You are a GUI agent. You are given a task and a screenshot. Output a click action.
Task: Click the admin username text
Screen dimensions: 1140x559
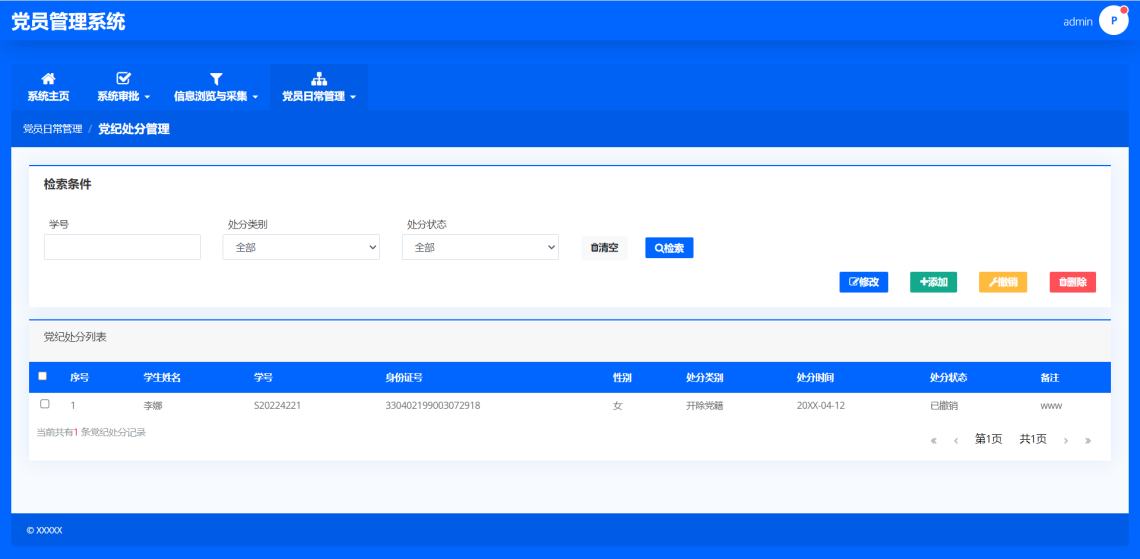pos(1077,22)
